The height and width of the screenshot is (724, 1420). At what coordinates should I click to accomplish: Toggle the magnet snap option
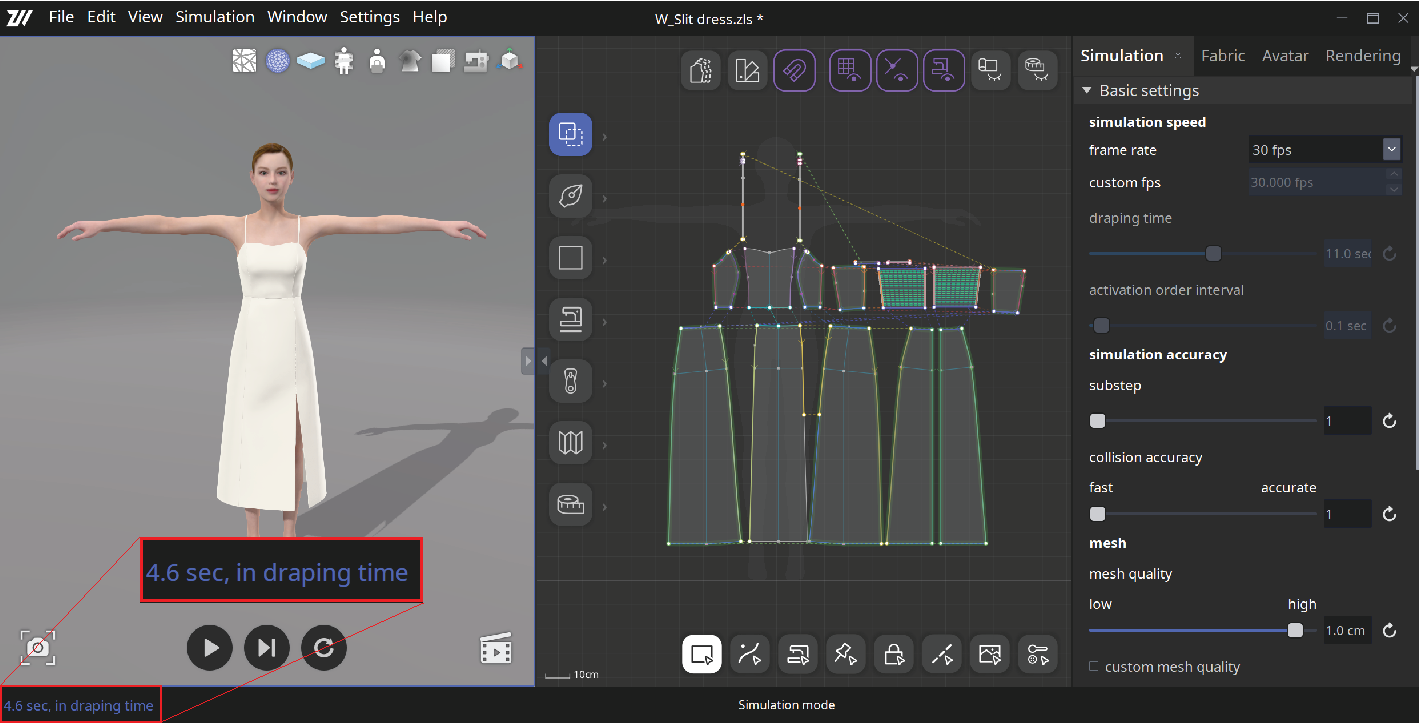[794, 71]
